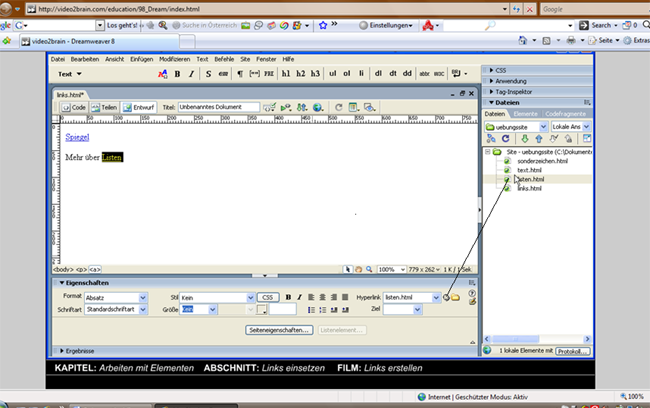This screenshot has height=408, width=650.
Task: Click the text color swatch box
Action: pyautogui.click(x=261, y=309)
